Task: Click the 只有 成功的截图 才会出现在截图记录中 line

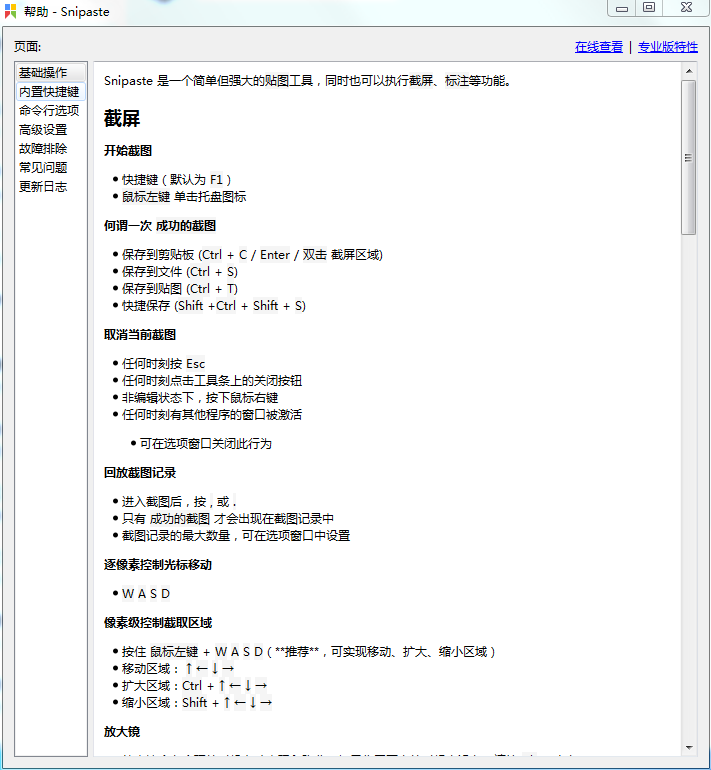Action: (228, 519)
